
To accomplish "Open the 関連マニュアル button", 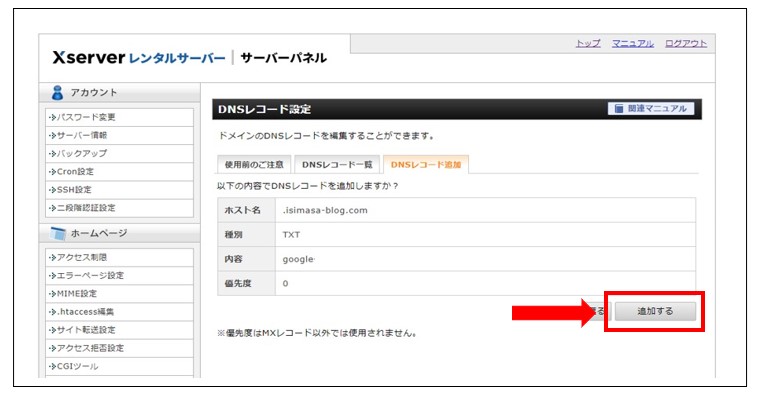I will pyautogui.click(x=651, y=109).
